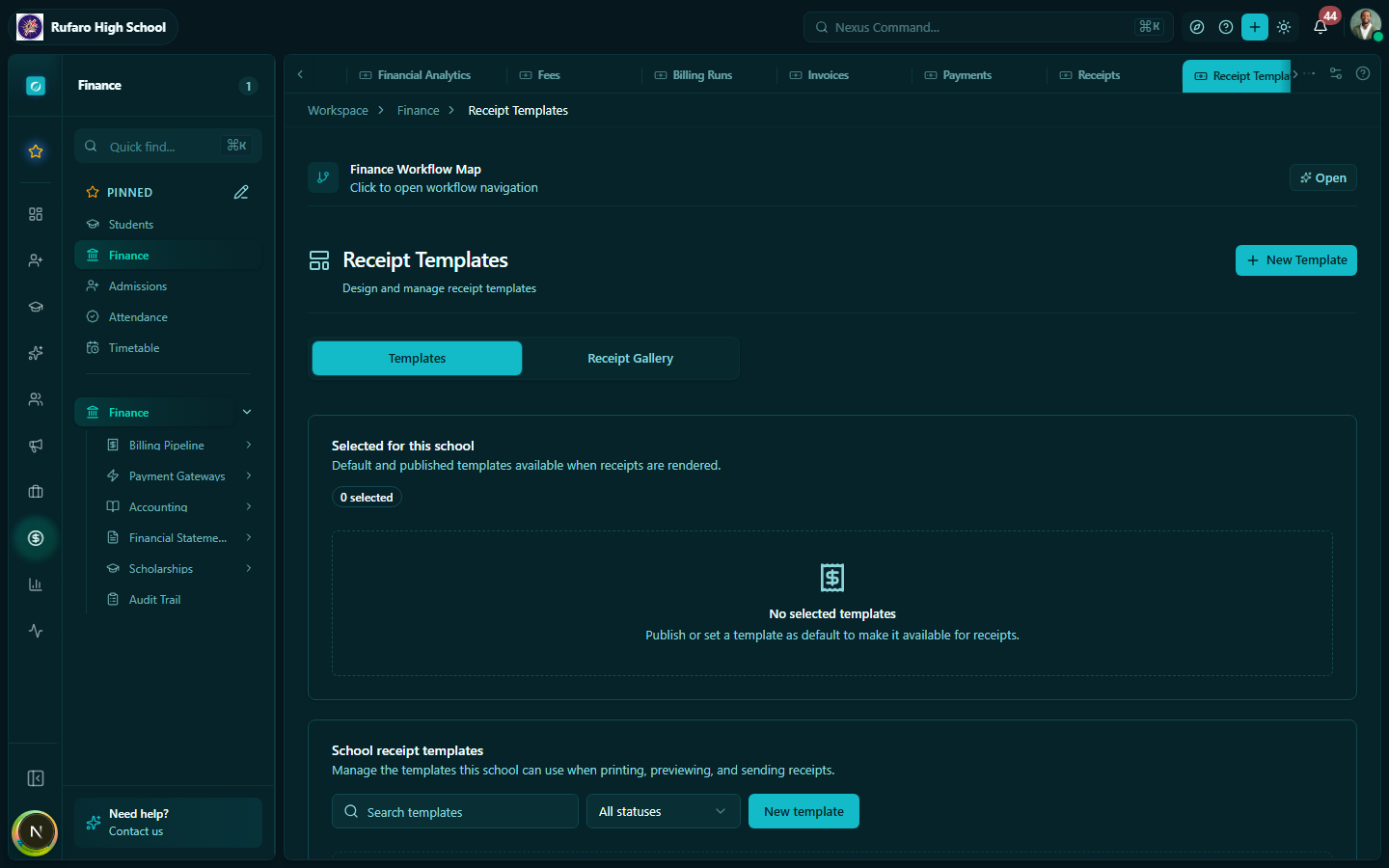Edit pinned items pencil icon

tap(241, 192)
